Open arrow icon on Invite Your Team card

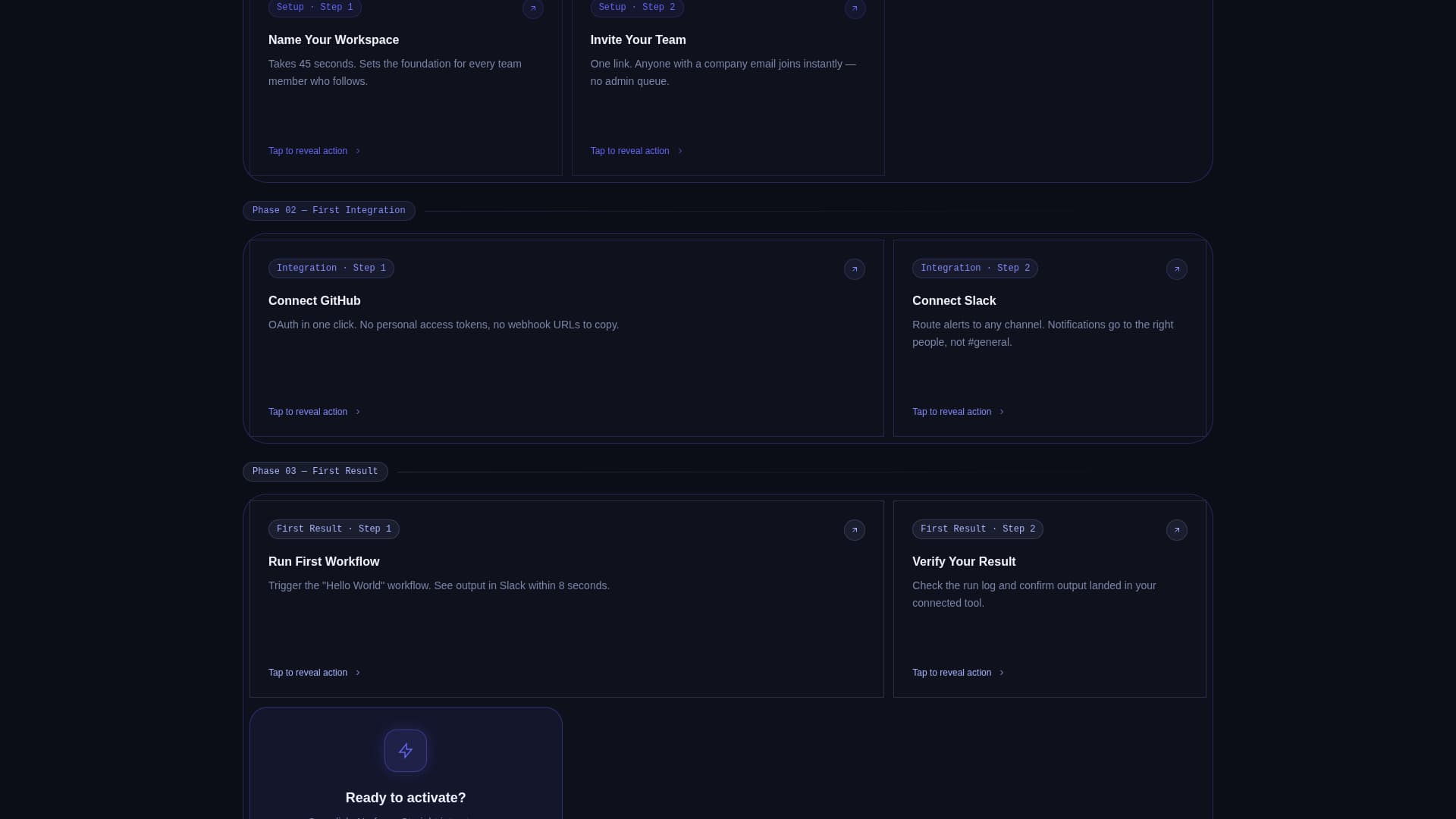tap(855, 8)
